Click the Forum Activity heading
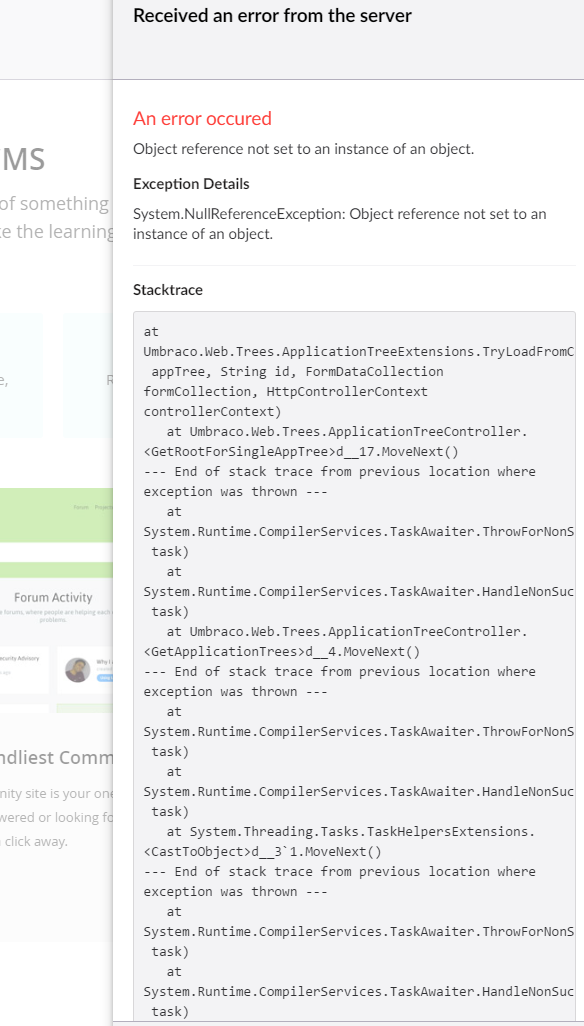 tap(53, 597)
